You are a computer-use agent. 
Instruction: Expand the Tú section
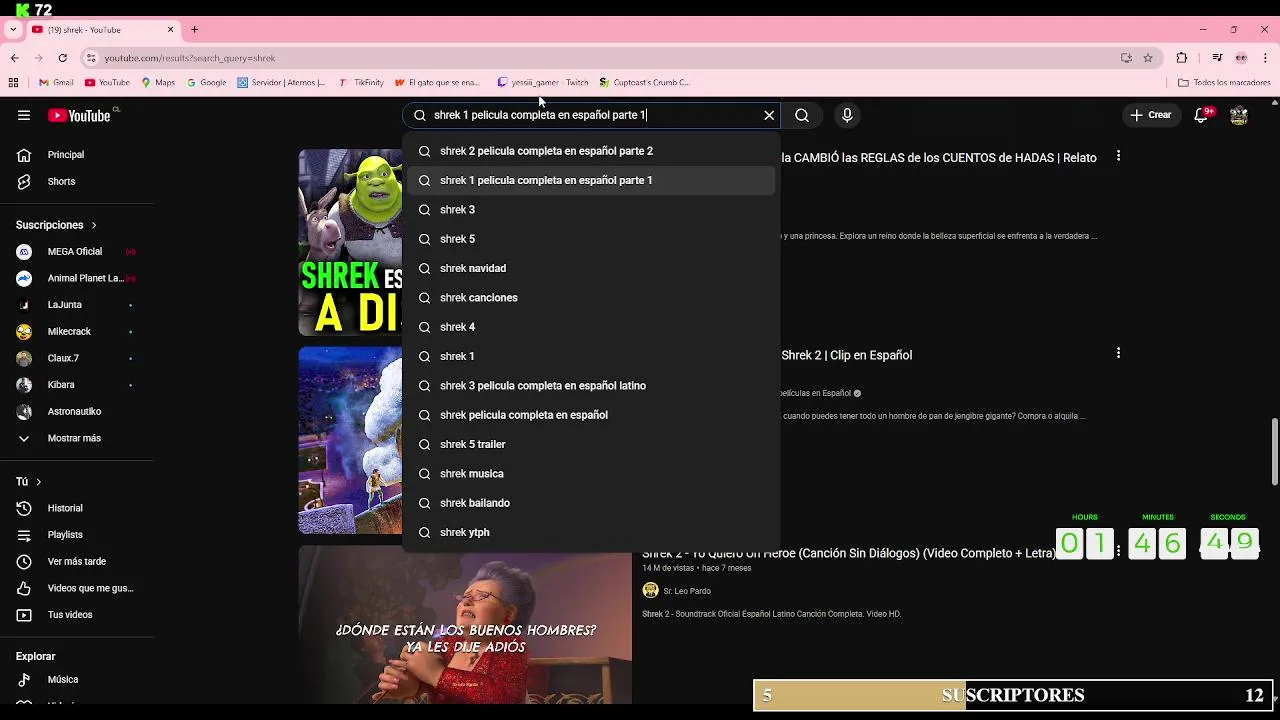point(28,482)
